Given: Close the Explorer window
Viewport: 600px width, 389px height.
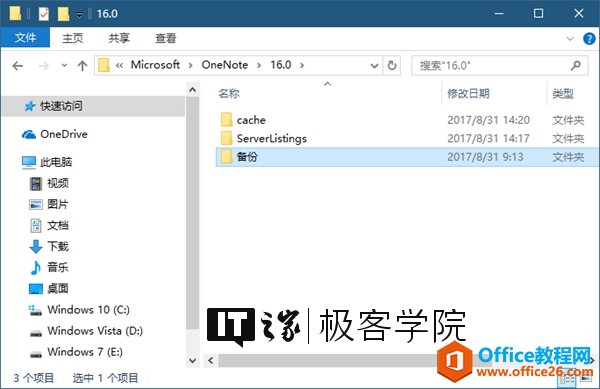Looking at the screenshot, I should (579, 13).
